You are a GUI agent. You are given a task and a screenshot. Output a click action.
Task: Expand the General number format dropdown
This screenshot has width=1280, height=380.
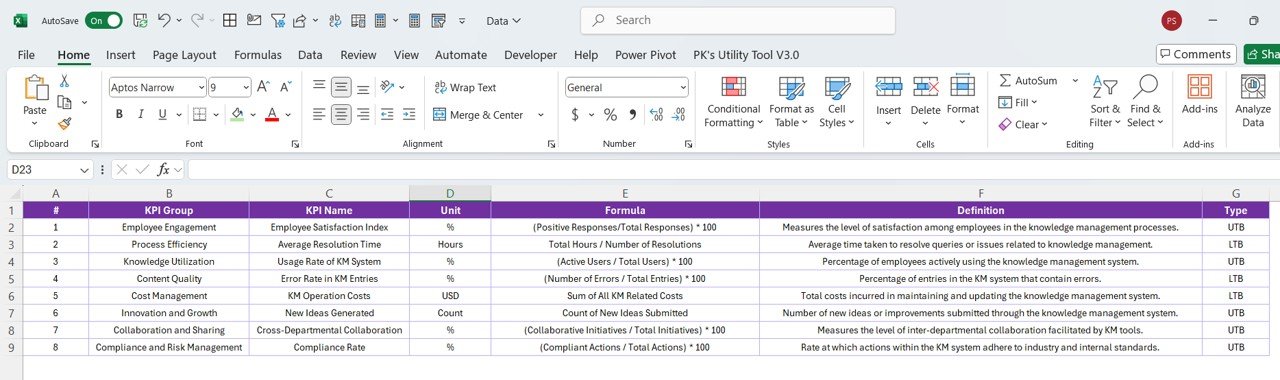click(627, 88)
